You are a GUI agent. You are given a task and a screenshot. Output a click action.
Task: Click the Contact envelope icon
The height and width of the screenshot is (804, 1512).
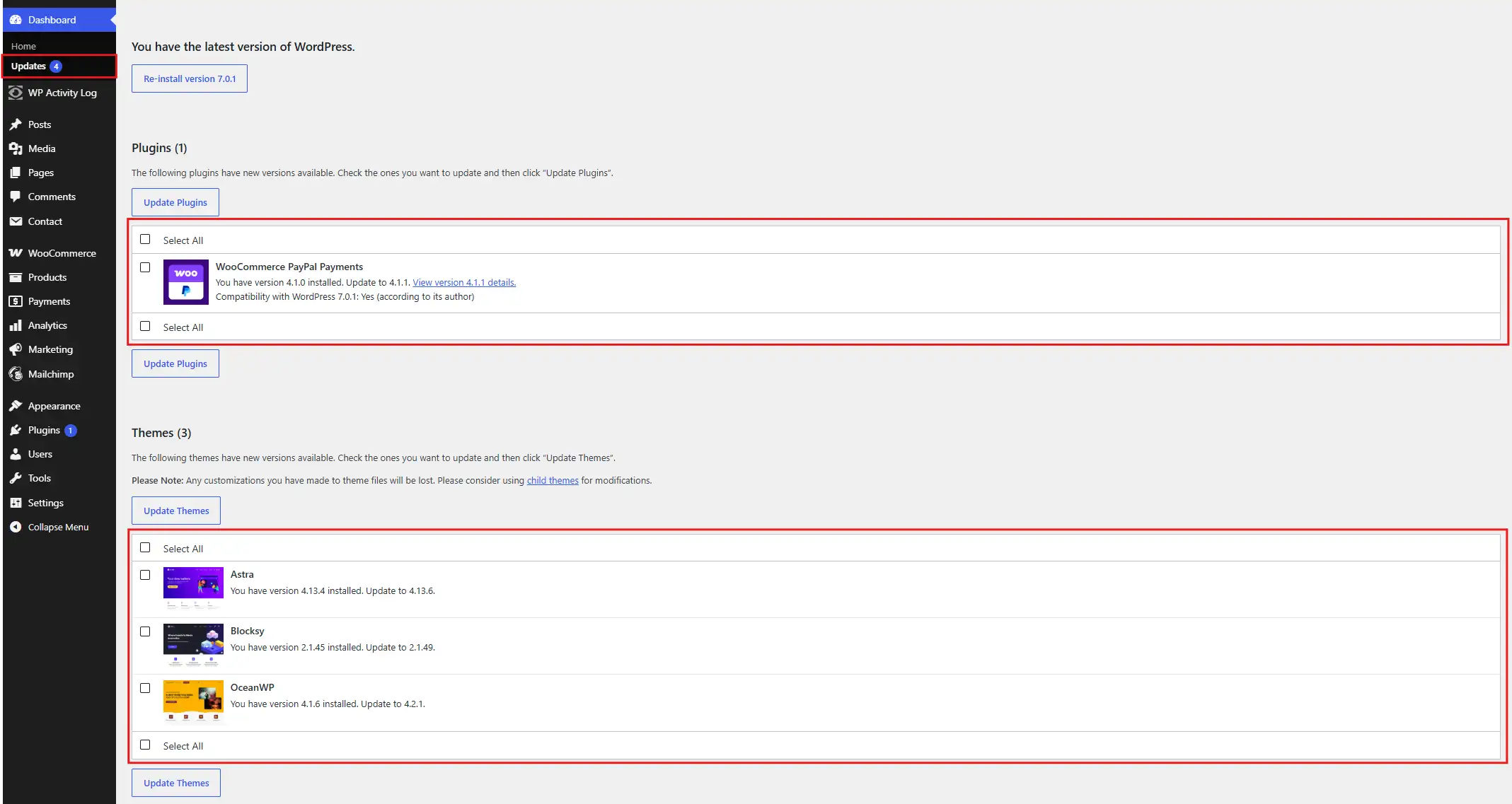point(16,221)
